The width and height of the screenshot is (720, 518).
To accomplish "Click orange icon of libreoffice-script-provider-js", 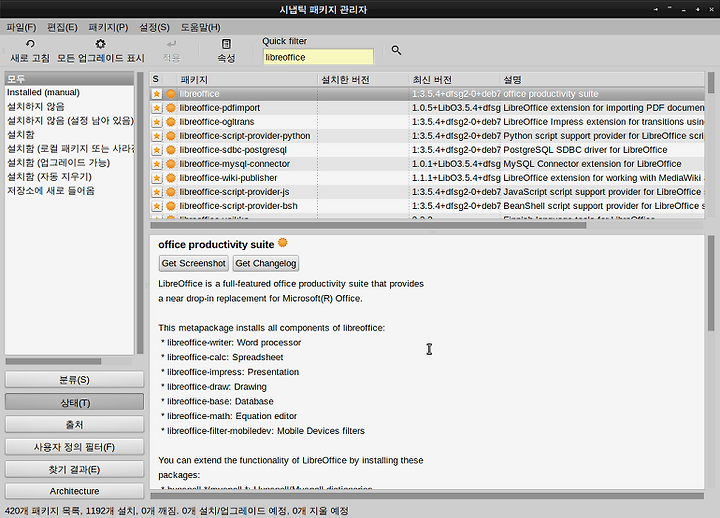I will coord(171,192).
